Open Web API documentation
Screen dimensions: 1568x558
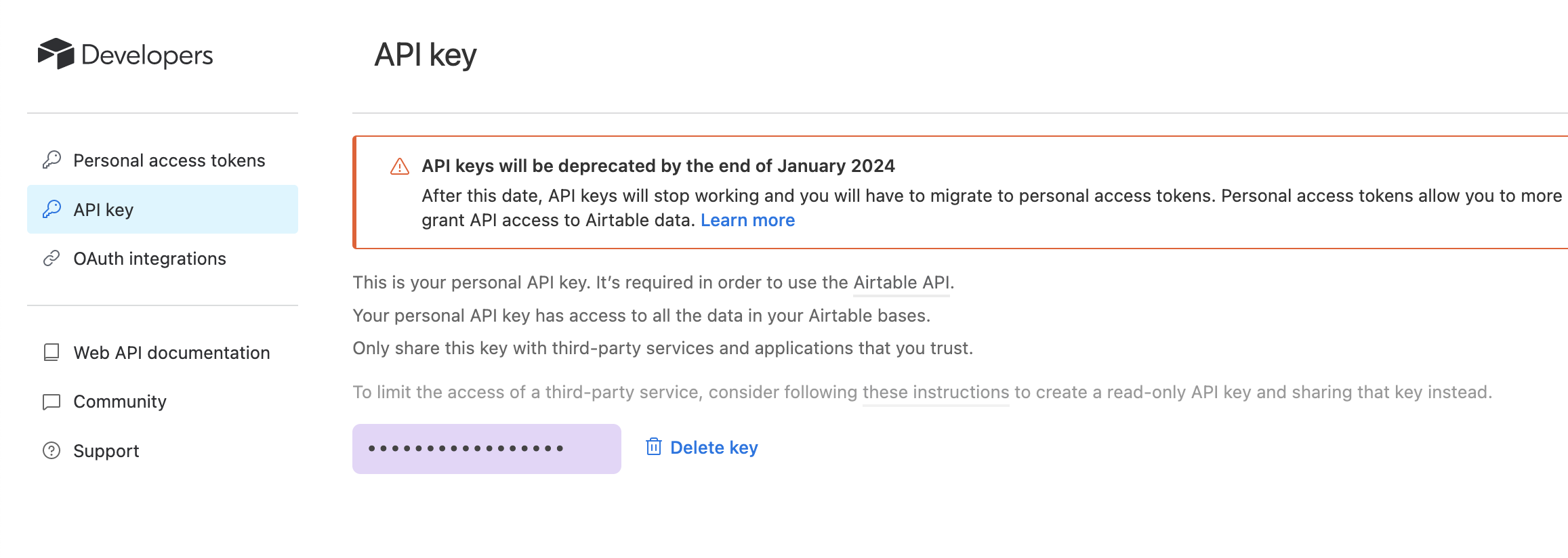[163, 353]
